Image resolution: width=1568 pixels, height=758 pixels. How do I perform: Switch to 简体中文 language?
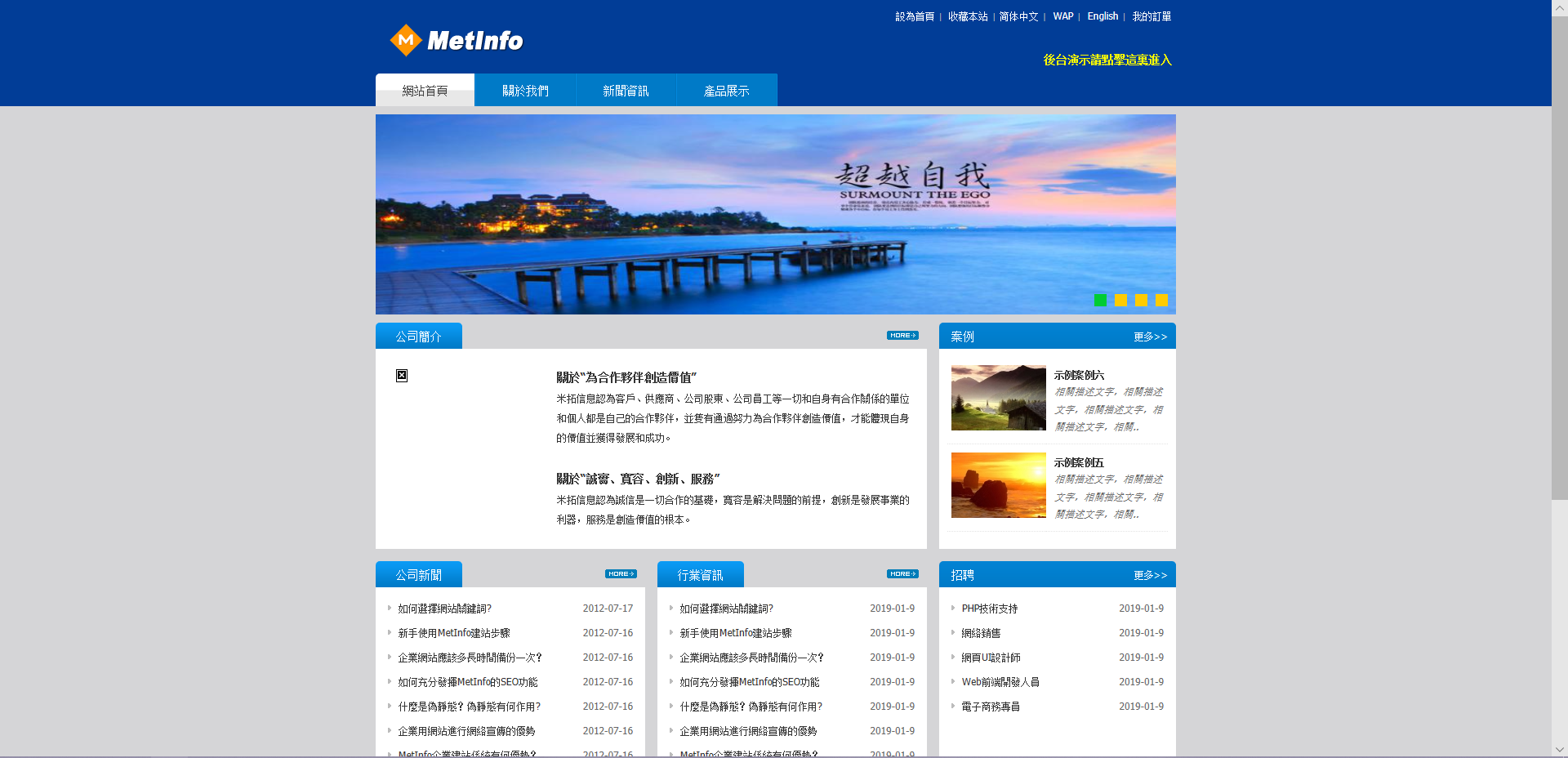pos(1018,16)
